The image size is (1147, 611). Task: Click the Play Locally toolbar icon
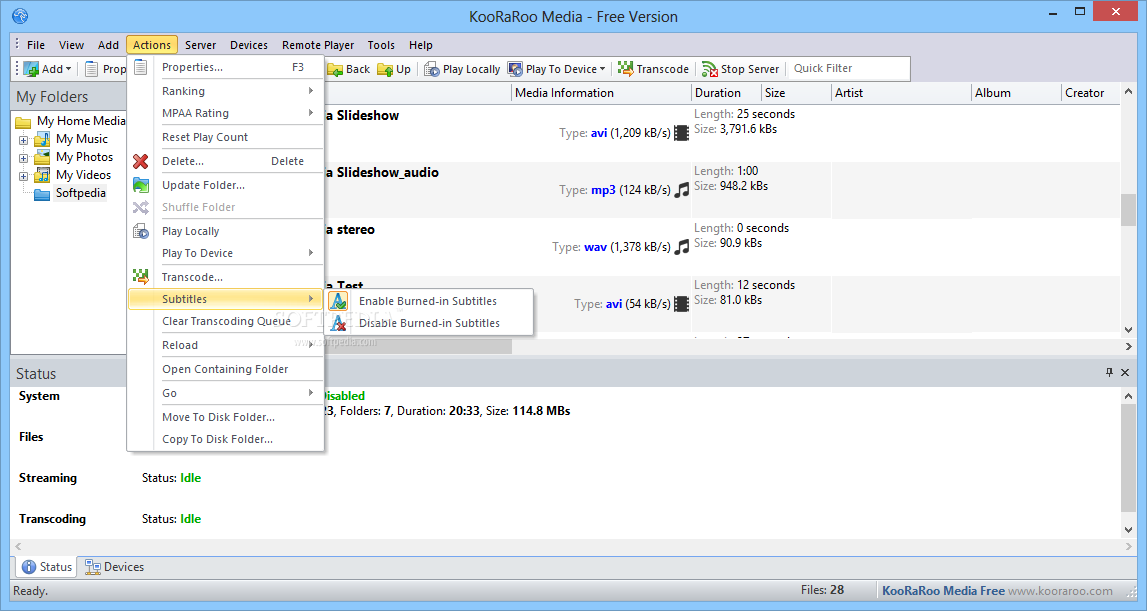[x=432, y=69]
